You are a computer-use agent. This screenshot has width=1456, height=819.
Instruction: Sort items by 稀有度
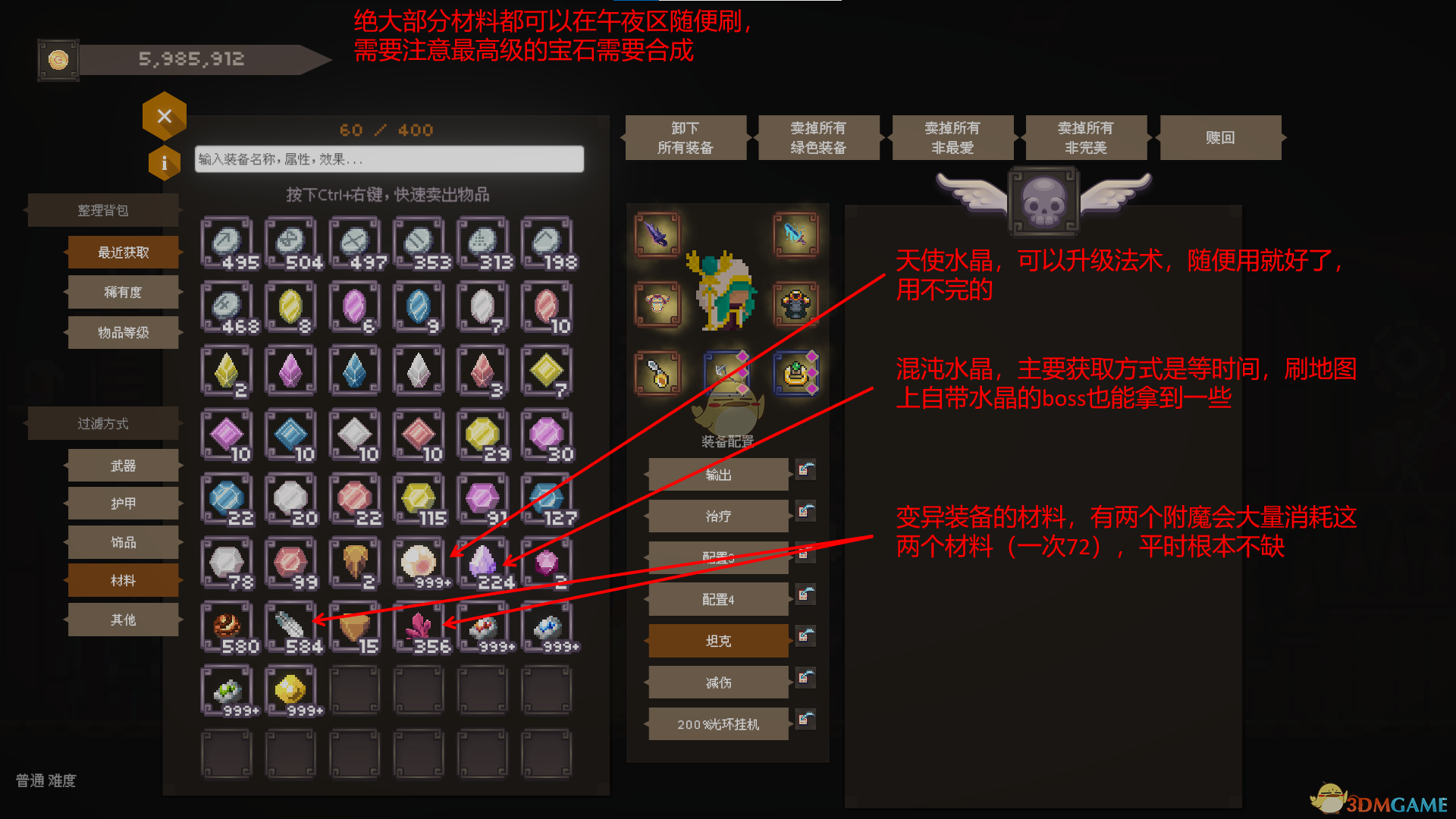(123, 292)
